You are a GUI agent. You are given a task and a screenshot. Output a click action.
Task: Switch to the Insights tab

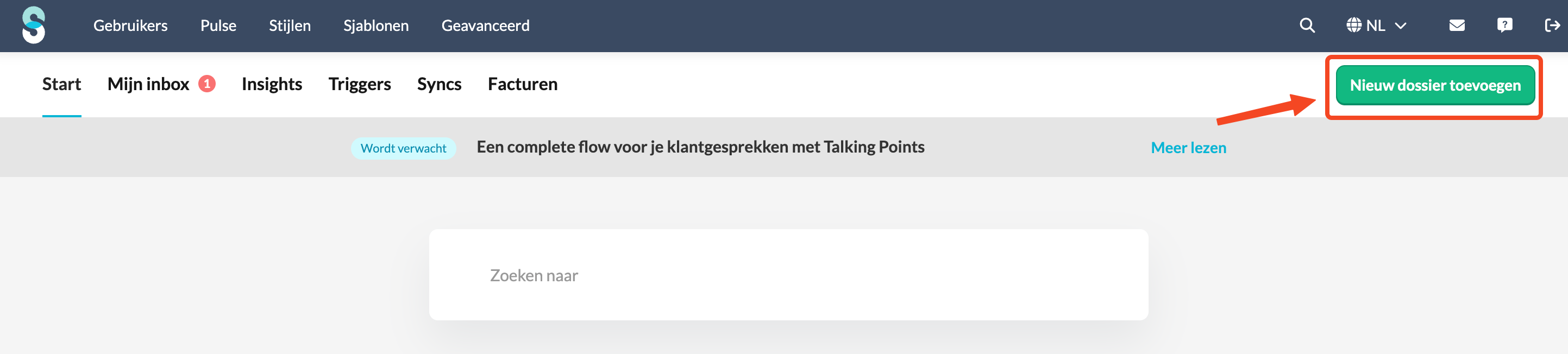272,84
